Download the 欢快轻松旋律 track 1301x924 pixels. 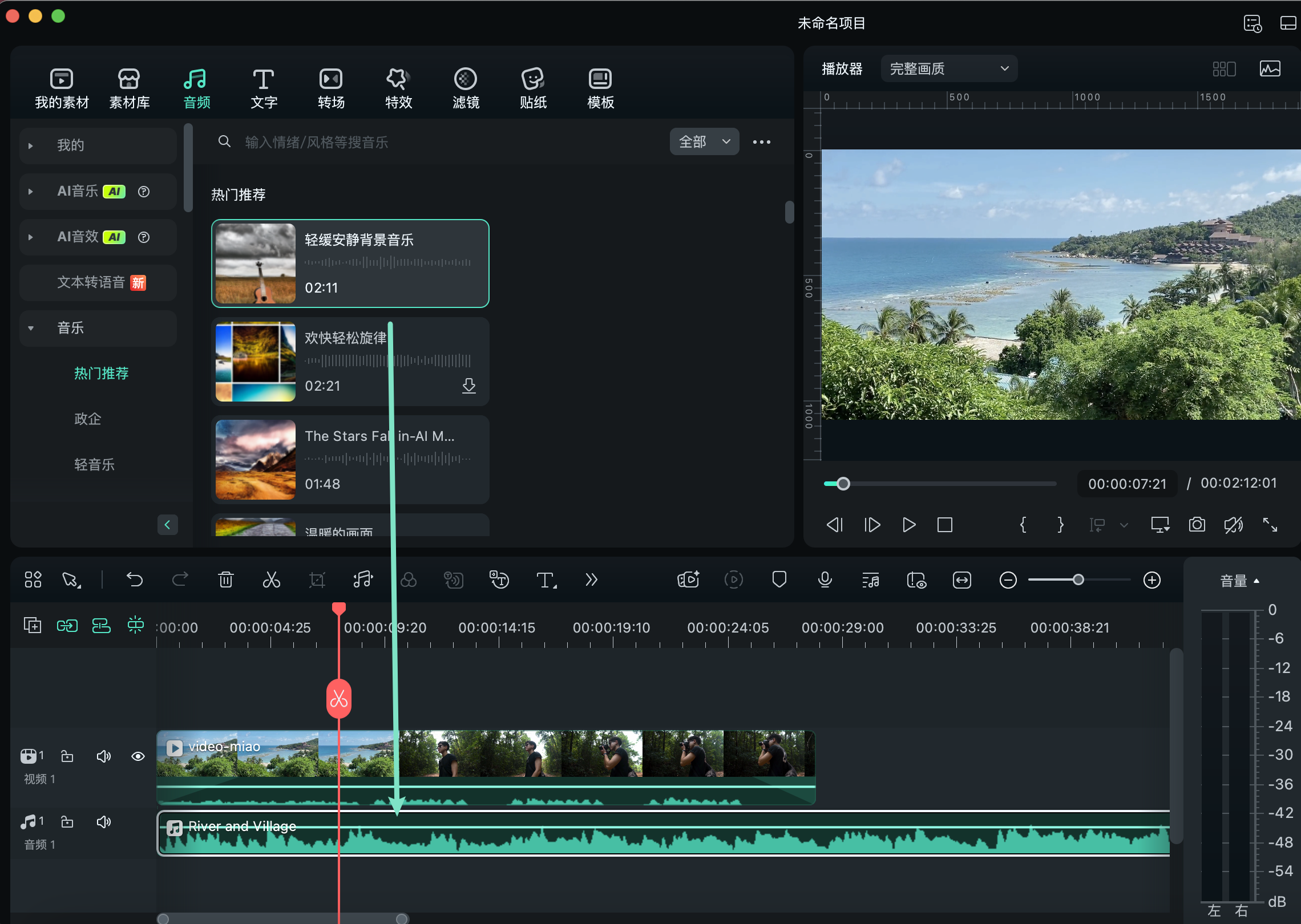pyautogui.click(x=469, y=386)
